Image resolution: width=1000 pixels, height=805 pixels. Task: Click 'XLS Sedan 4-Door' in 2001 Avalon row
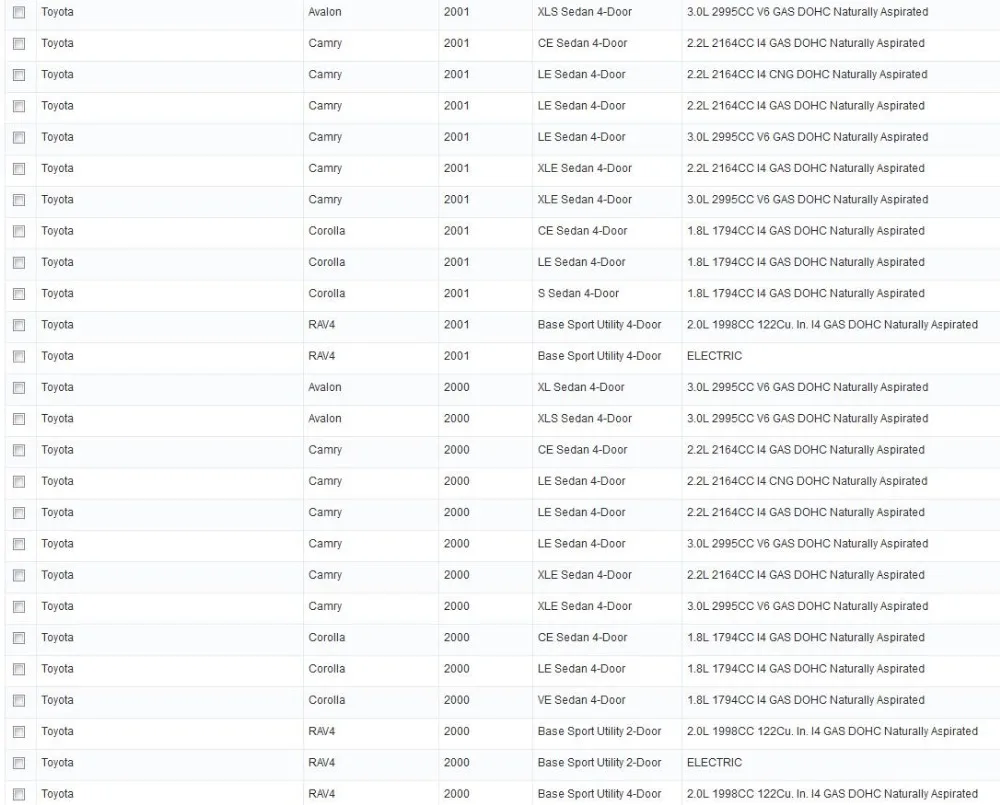(584, 12)
